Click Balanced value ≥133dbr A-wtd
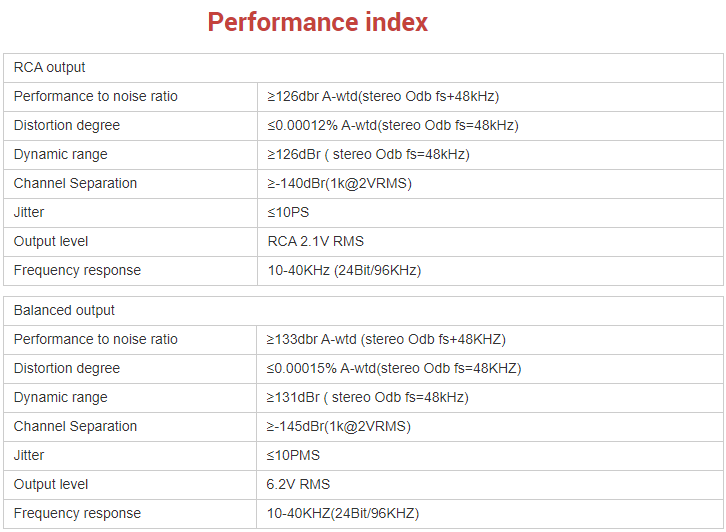This screenshot has width=726, height=532. click(386, 340)
